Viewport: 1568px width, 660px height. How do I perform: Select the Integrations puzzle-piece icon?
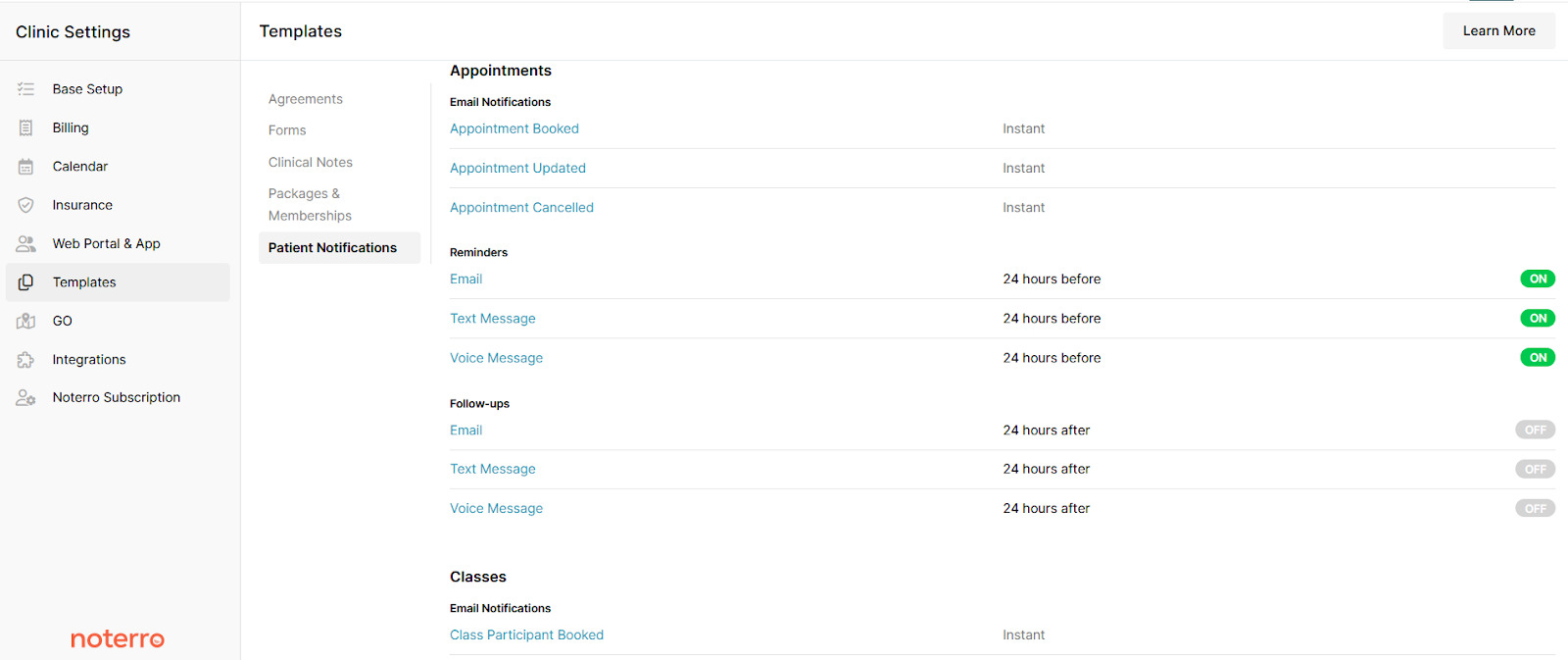(x=25, y=359)
